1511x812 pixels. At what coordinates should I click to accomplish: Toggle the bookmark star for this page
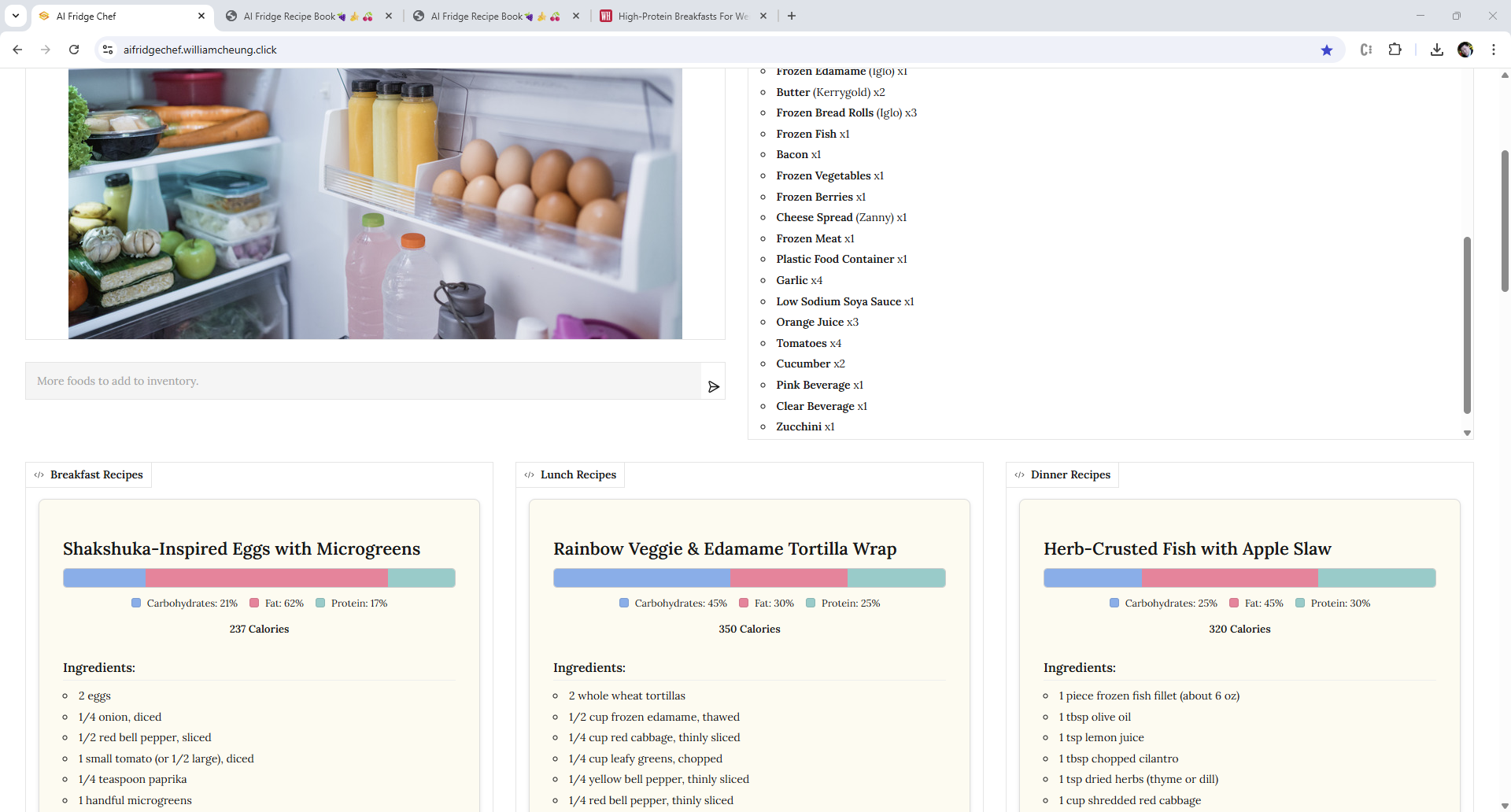(x=1328, y=50)
